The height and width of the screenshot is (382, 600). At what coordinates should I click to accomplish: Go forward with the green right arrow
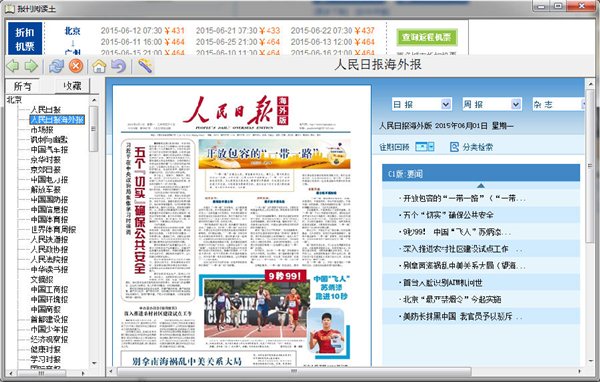tap(31, 66)
